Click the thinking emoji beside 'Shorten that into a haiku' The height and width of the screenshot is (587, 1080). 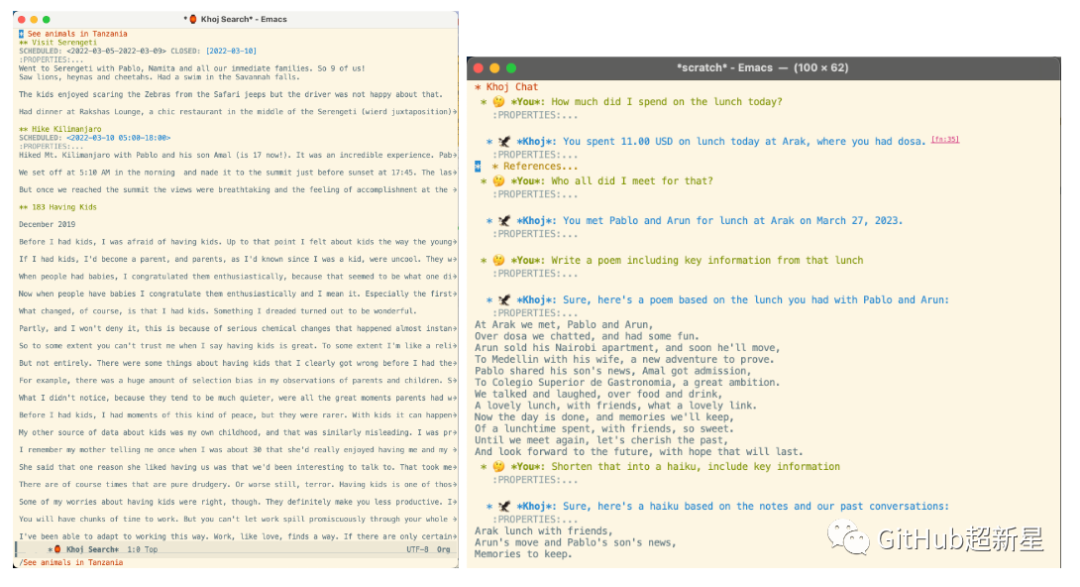click(x=499, y=466)
